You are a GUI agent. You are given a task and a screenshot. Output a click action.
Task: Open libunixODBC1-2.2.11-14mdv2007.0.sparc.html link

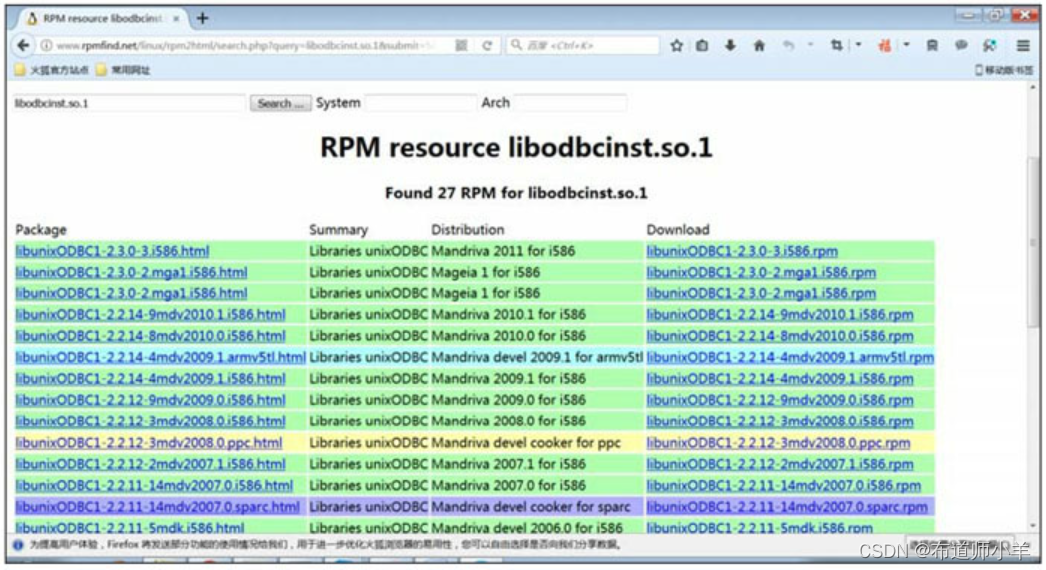(157, 507)
